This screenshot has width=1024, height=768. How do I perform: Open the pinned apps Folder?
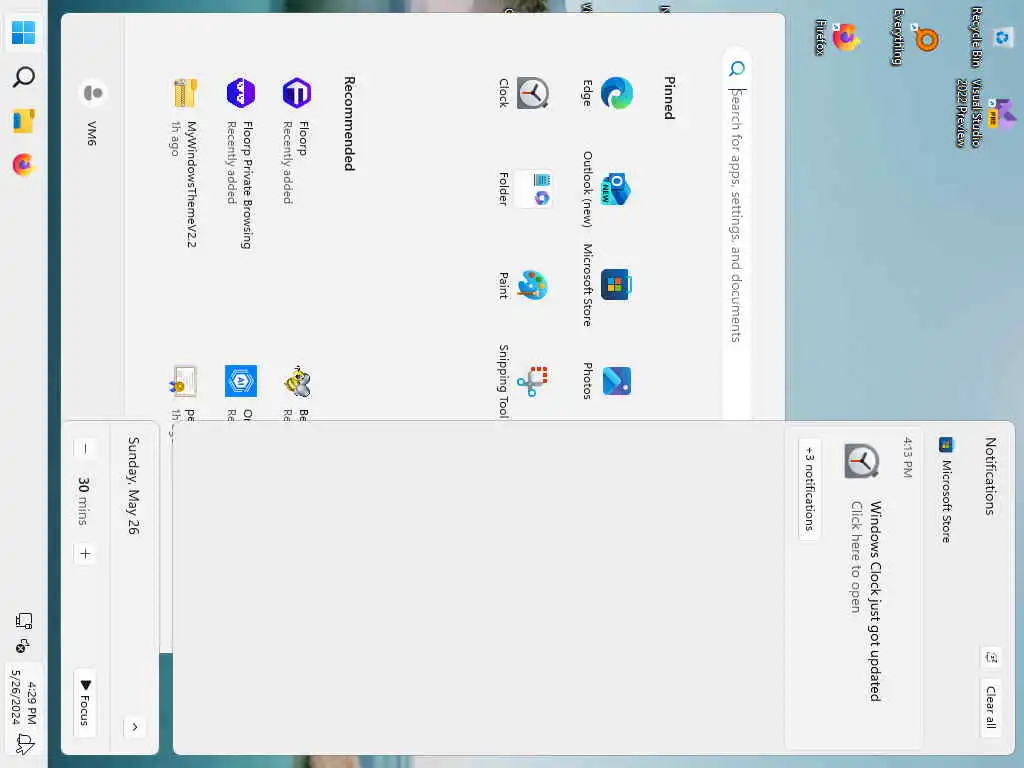pos(524,189)
